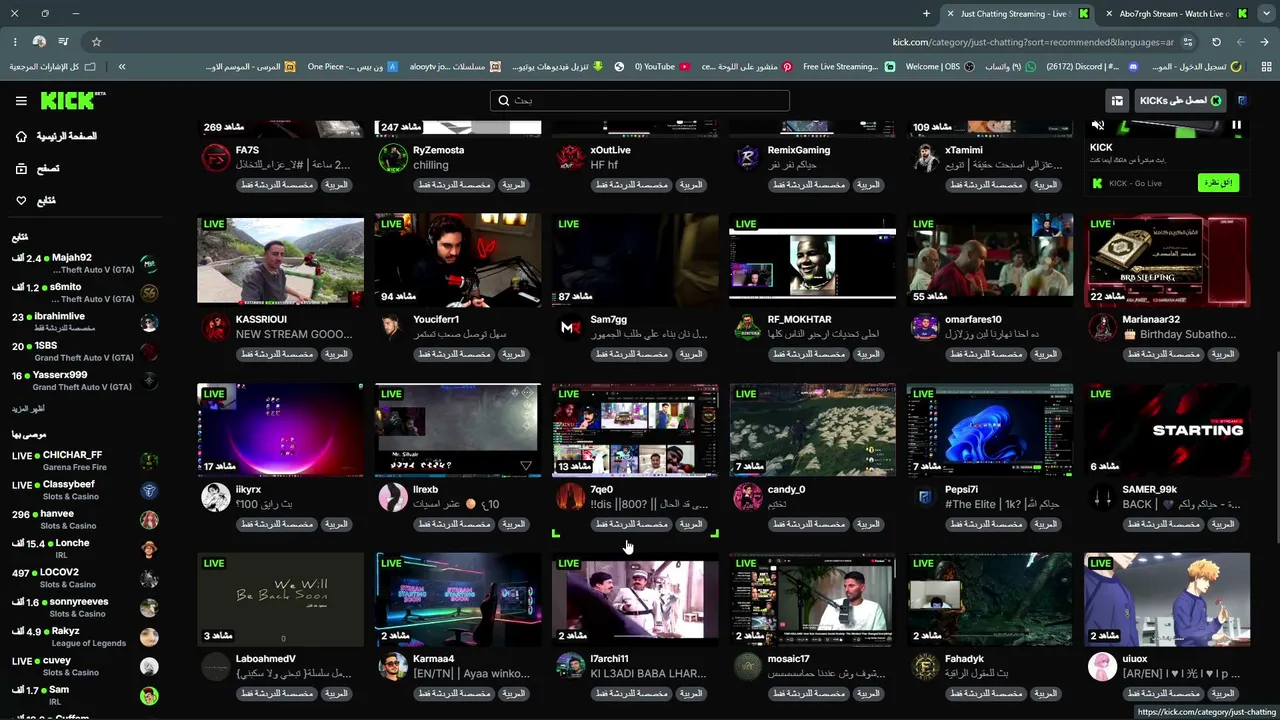Open the apps grid in bookmarks bar
1280x720 pixels.
pos(1265,67)
